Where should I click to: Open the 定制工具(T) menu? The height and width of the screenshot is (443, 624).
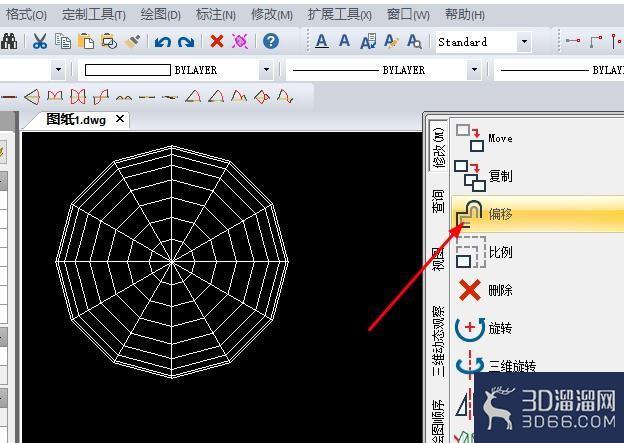click(x=94, y=15)
